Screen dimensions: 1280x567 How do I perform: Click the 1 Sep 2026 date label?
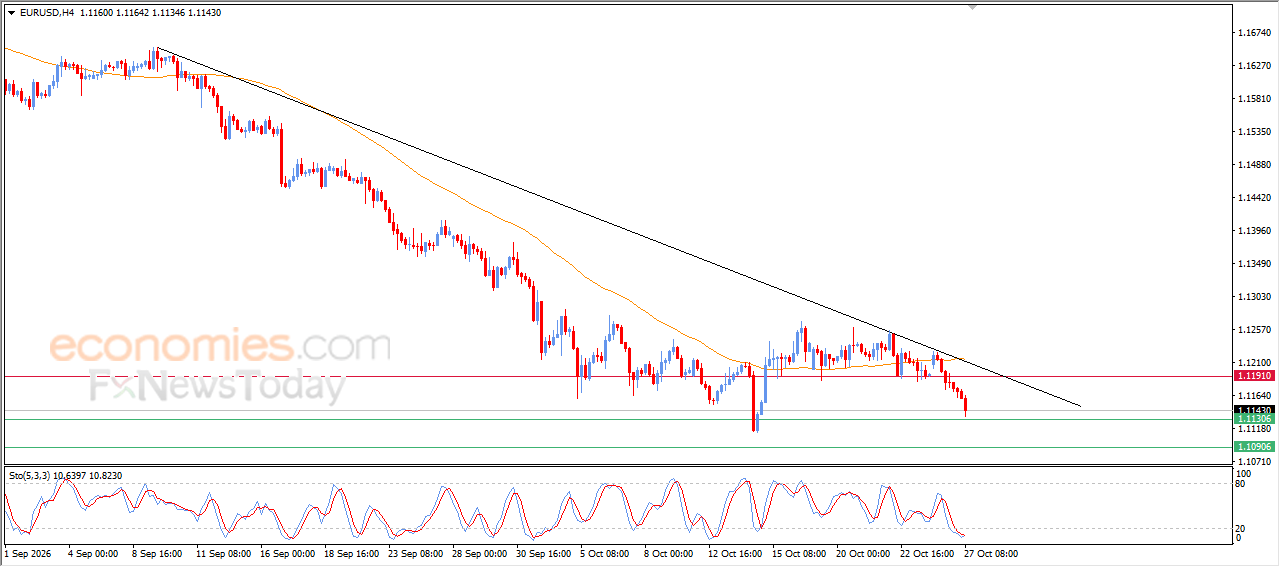(27, 553)
